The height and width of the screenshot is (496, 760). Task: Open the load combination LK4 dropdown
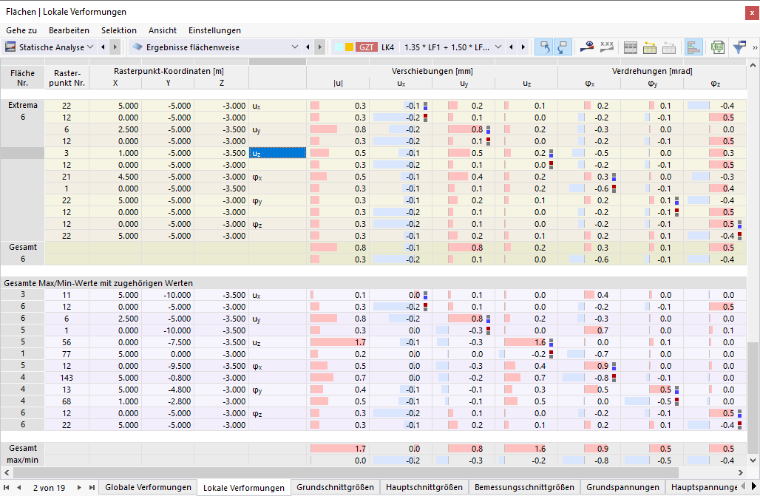498,47
